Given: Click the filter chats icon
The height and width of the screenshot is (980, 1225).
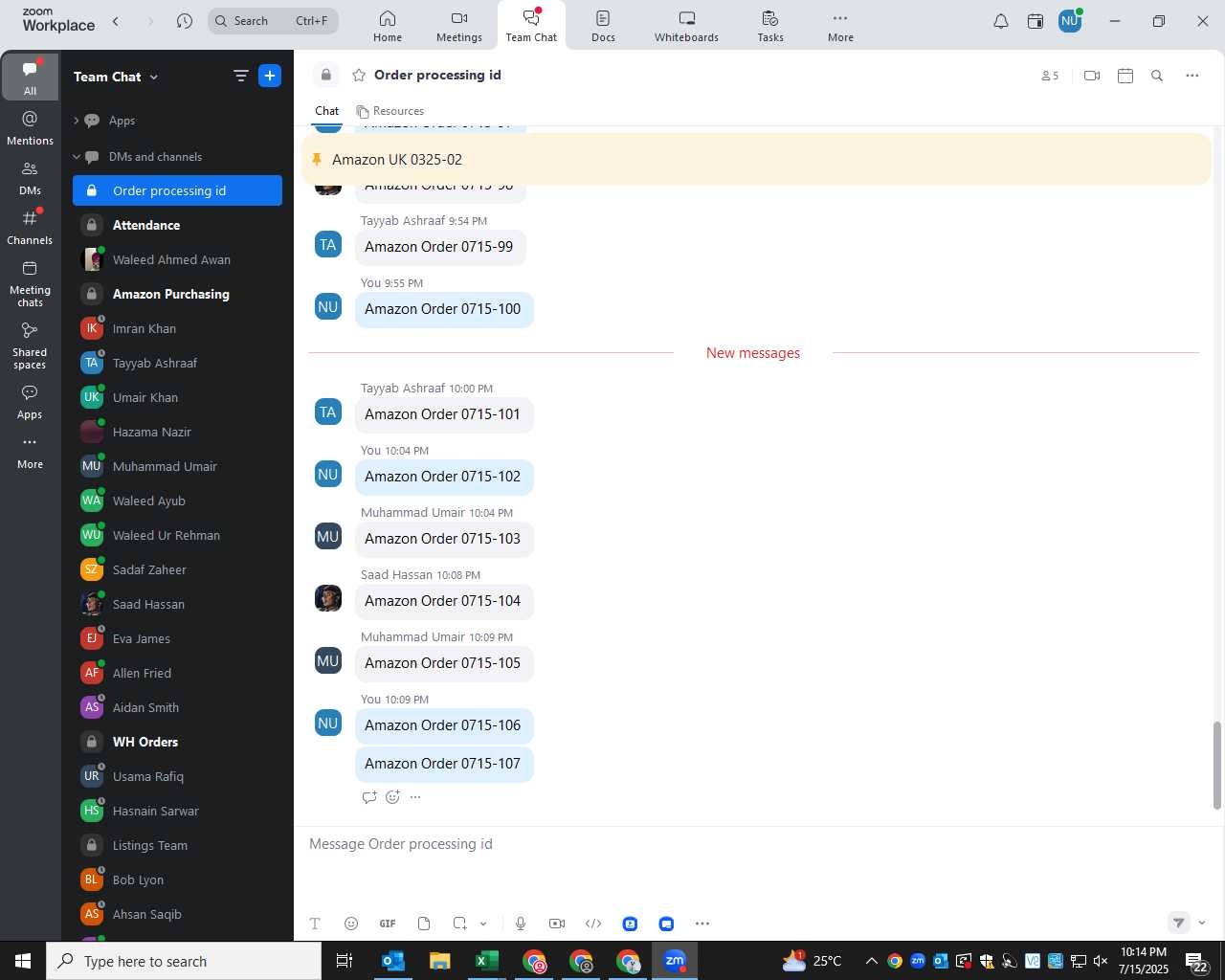Looking at the screenshot, I should point(241,76).
